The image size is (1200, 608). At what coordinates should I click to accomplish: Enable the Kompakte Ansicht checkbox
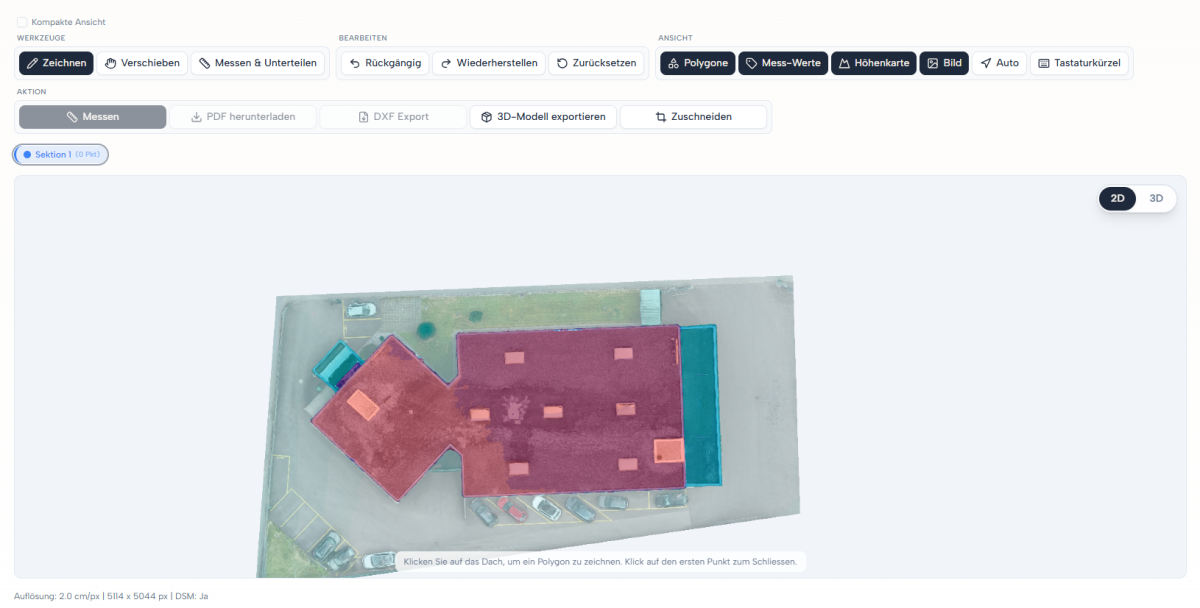[22, 22]
